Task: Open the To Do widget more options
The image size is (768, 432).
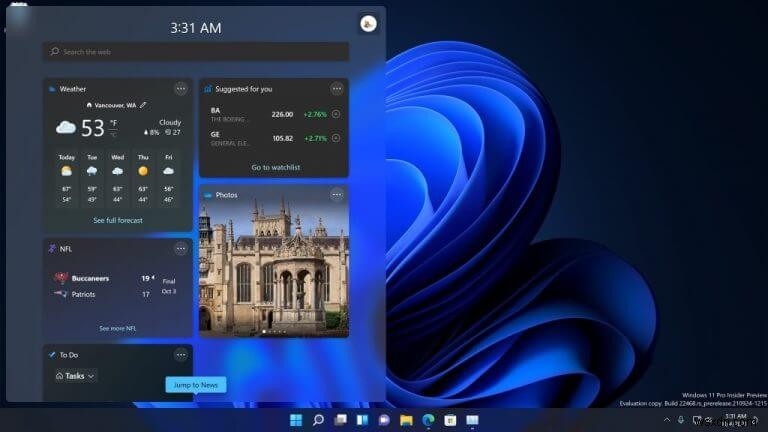Action: pos(181,355)
